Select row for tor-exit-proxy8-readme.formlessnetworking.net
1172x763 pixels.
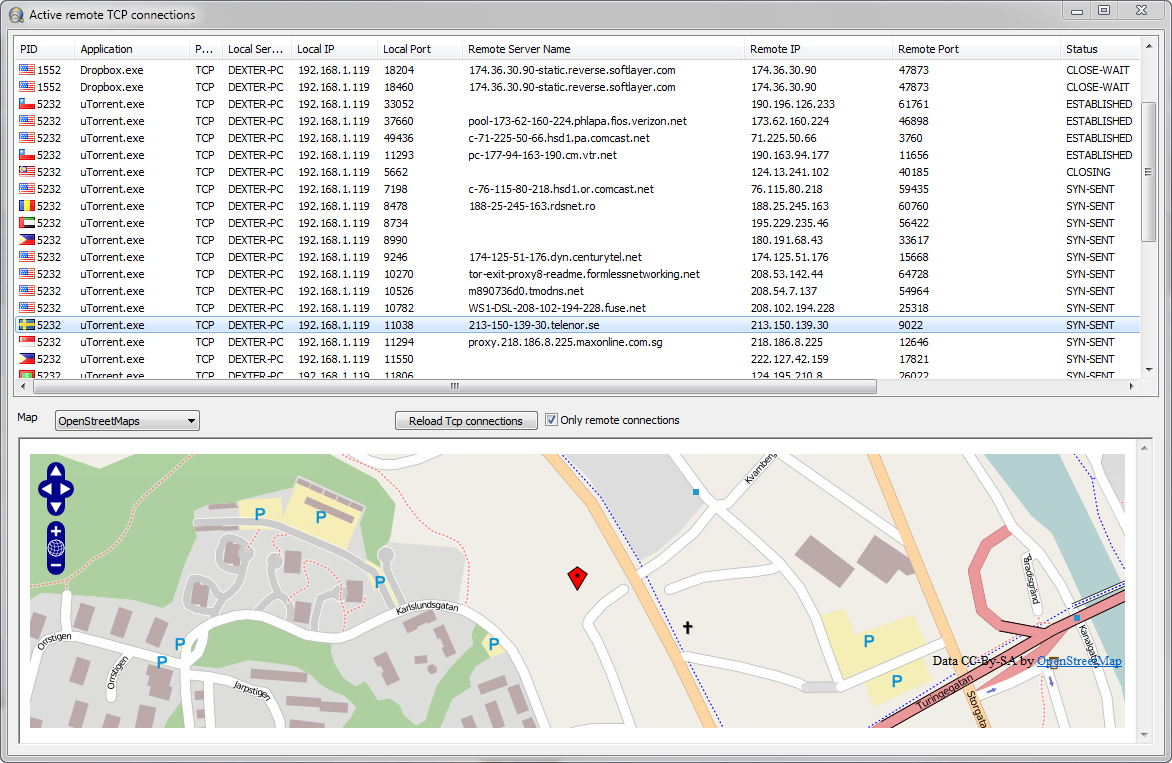point(583,274)
